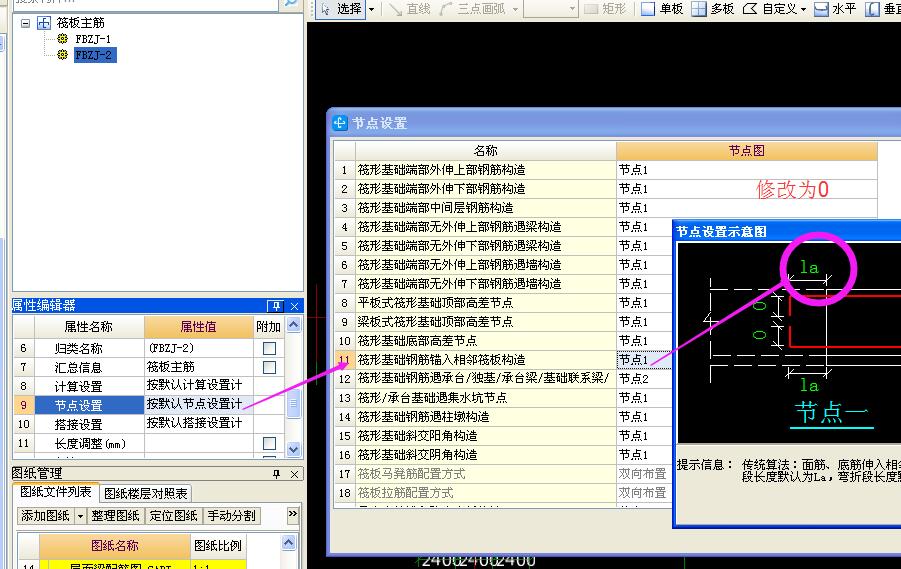Click the 筏板主筋 folder icon
The height and width of the screenshot is (569, 901).
tap(44, 23)
